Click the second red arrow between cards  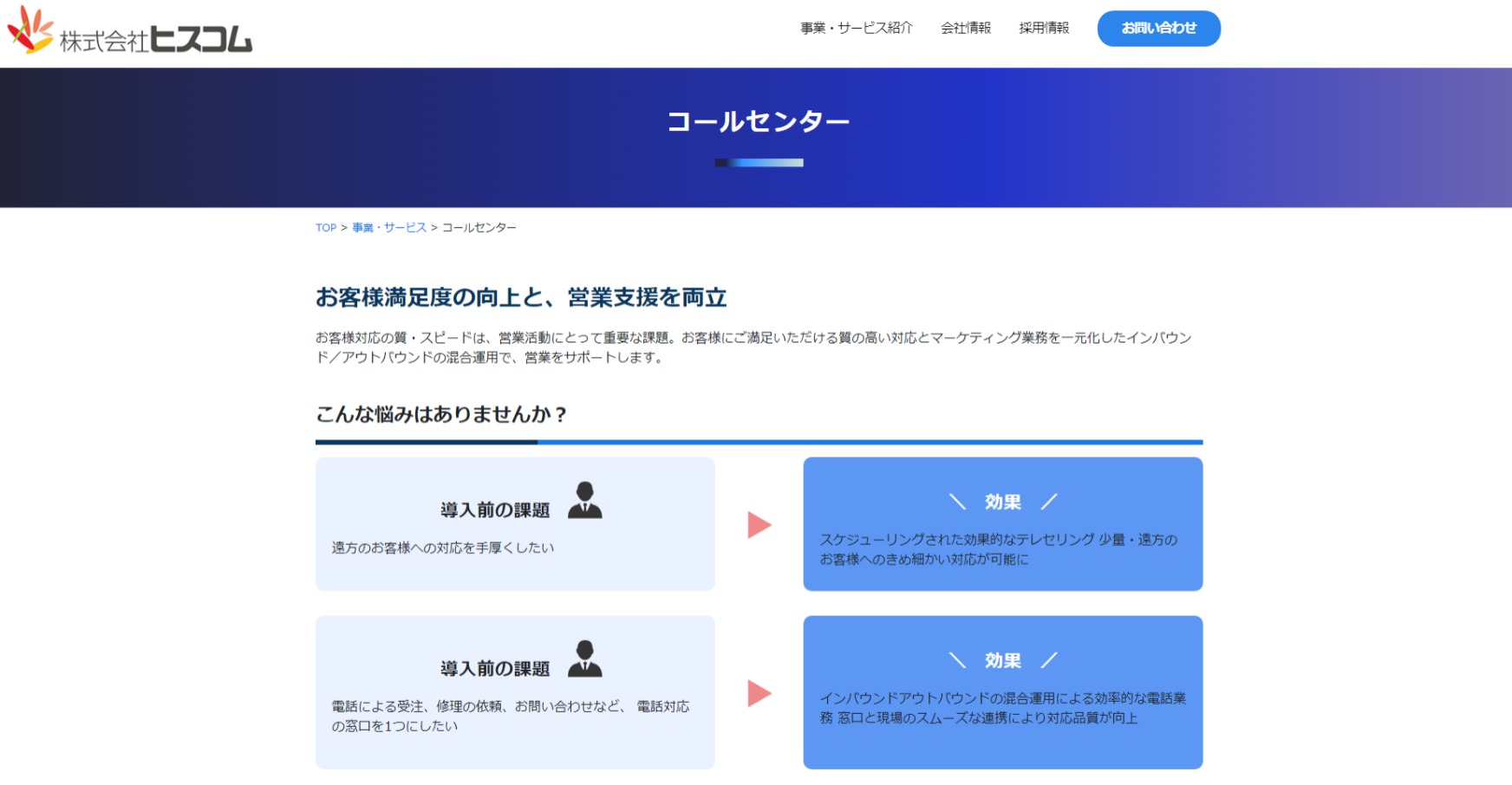click(759, 693)
